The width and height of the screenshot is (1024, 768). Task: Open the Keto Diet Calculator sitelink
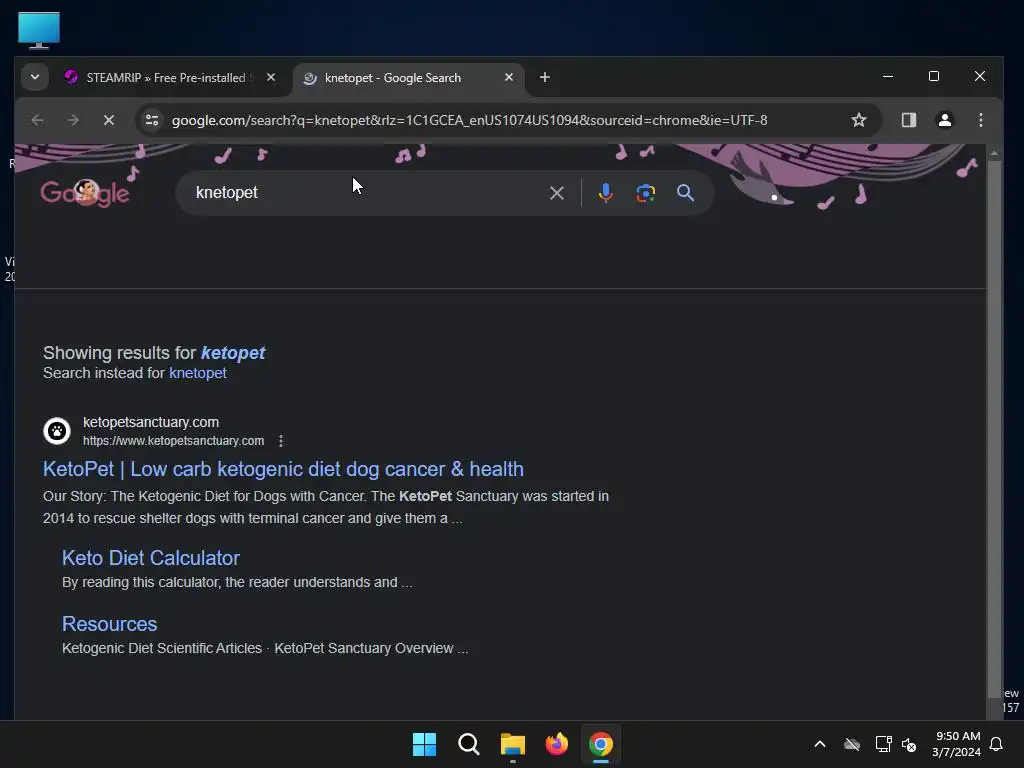pos(151,558)
